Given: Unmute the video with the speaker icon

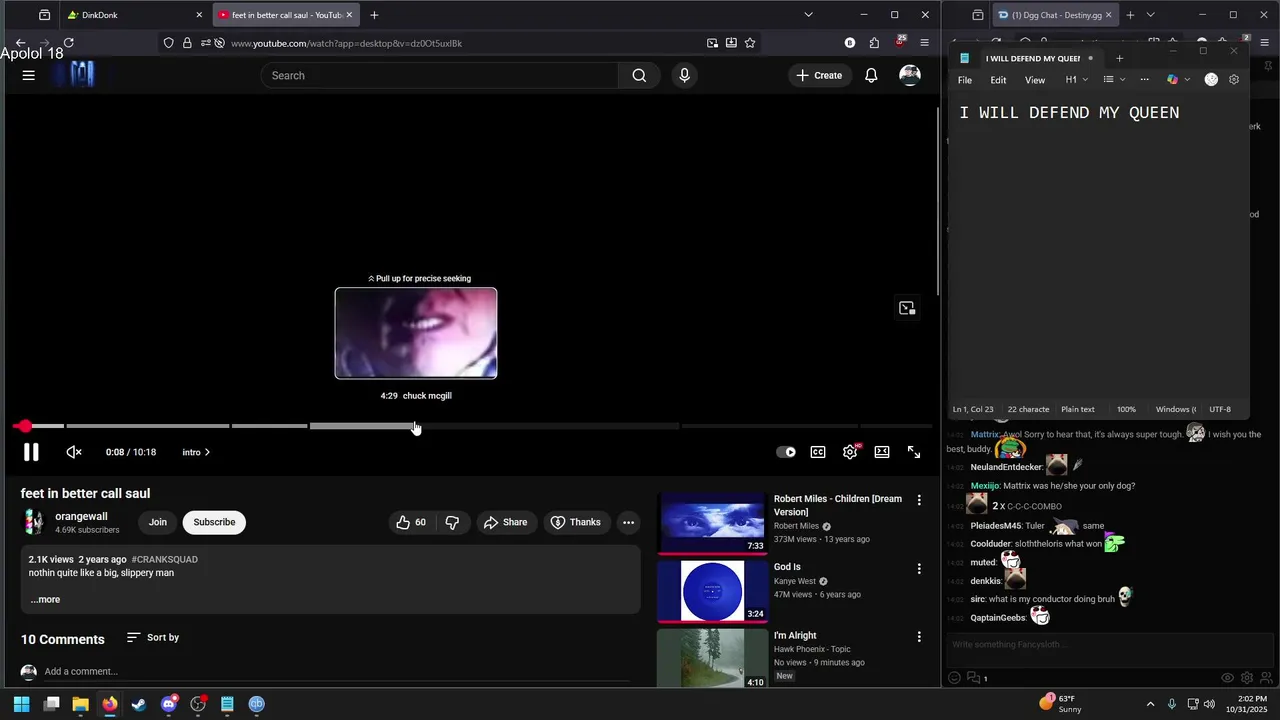Looking at the screenshot, I should click(x=74, y=452).
